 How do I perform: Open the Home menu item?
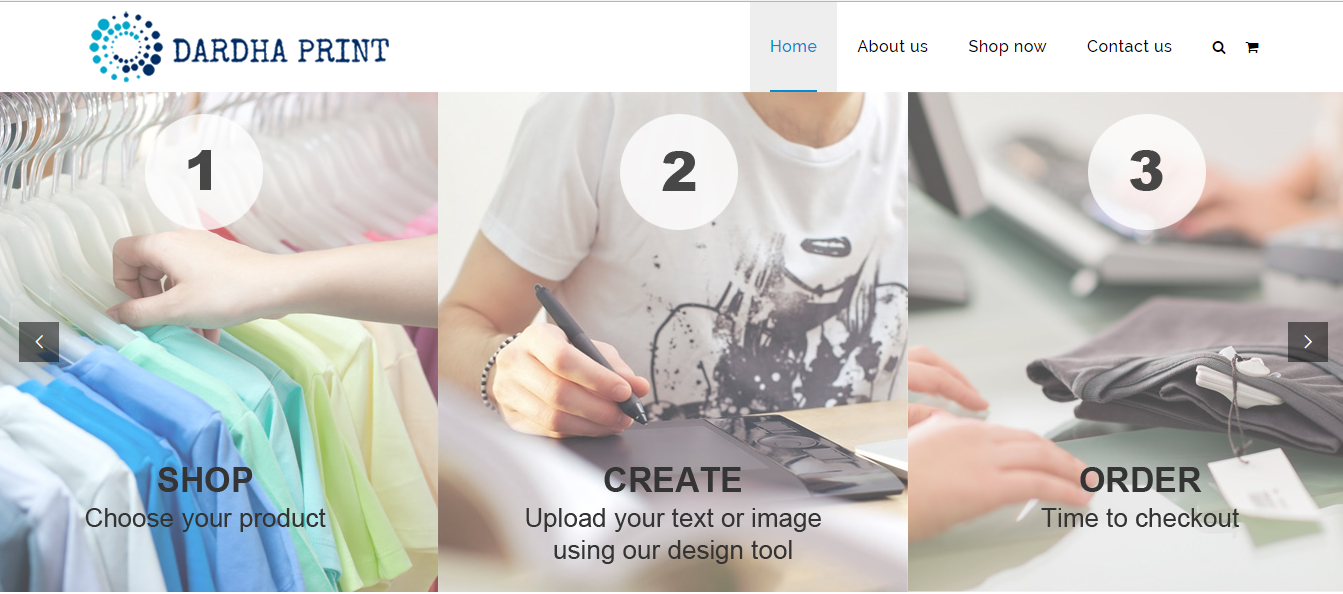pos(793,47)
